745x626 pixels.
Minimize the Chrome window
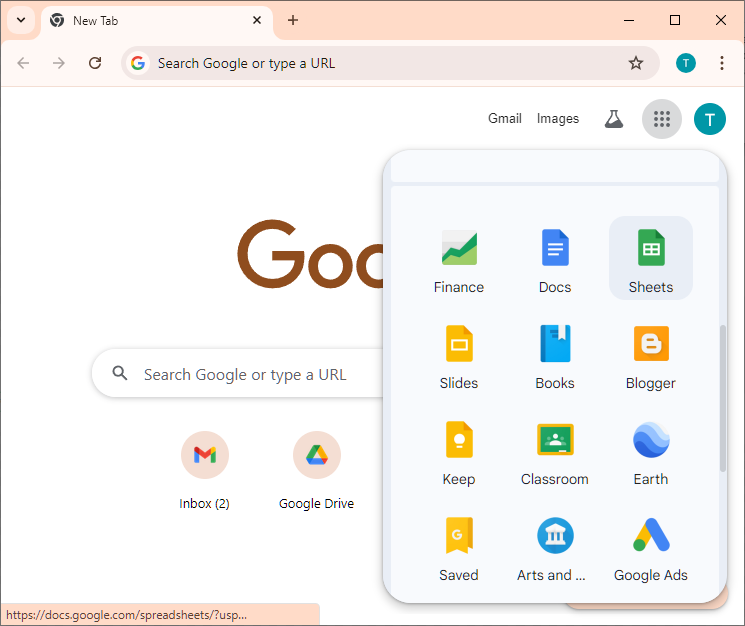pos(629,20)
